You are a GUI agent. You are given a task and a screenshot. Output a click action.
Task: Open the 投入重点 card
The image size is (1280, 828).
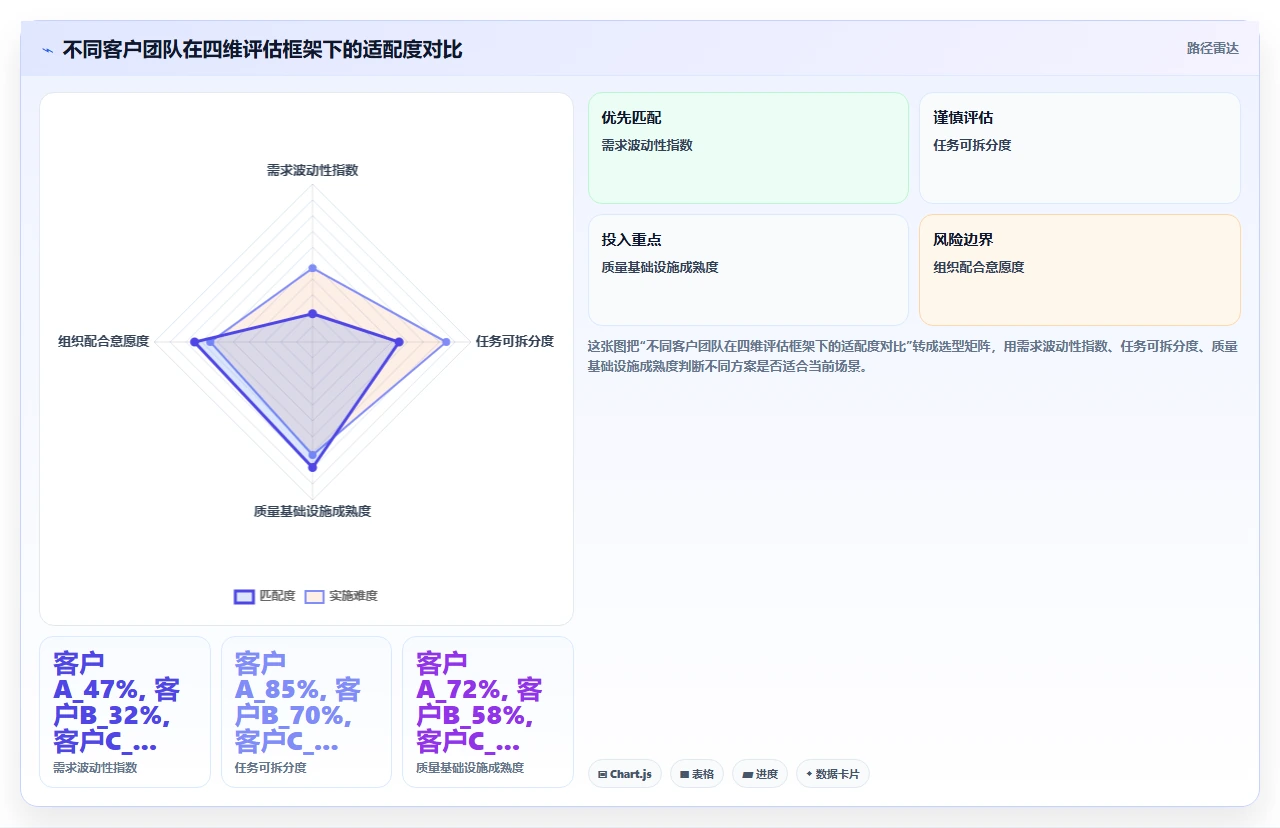point(748,270)
